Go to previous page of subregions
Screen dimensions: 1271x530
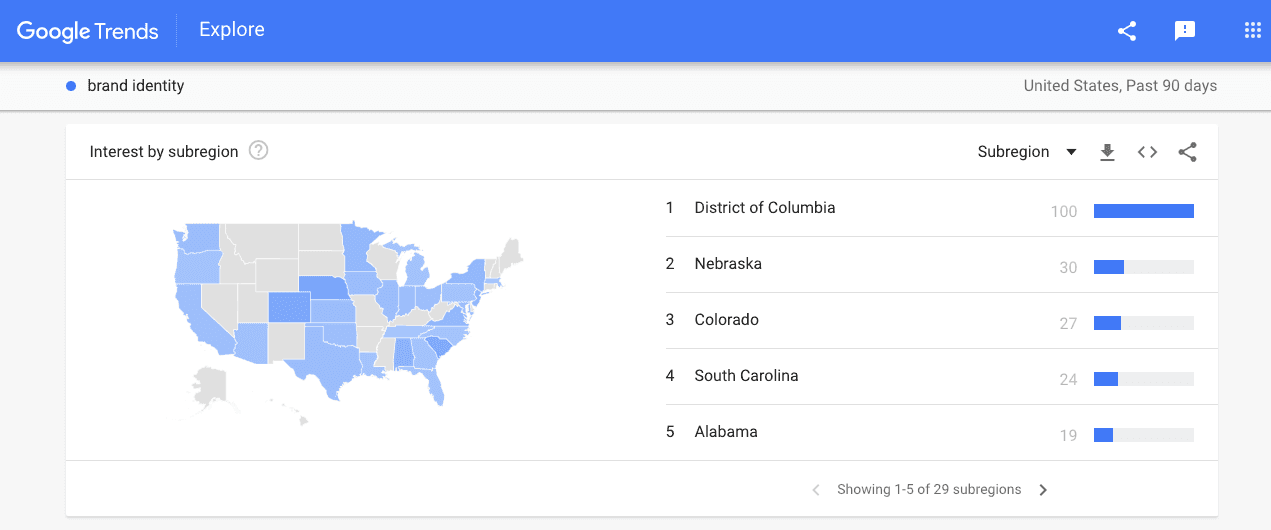pyautogui.click(x=816, y=490)
